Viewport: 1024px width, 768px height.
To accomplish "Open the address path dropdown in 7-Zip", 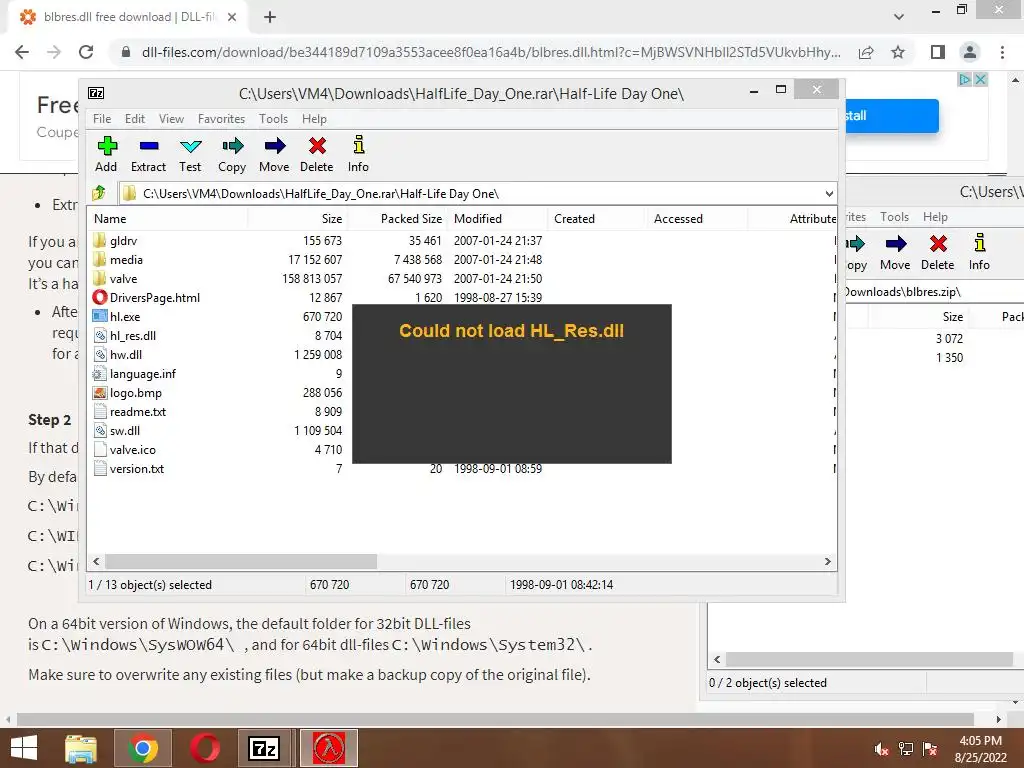I will tap(829, 193).
